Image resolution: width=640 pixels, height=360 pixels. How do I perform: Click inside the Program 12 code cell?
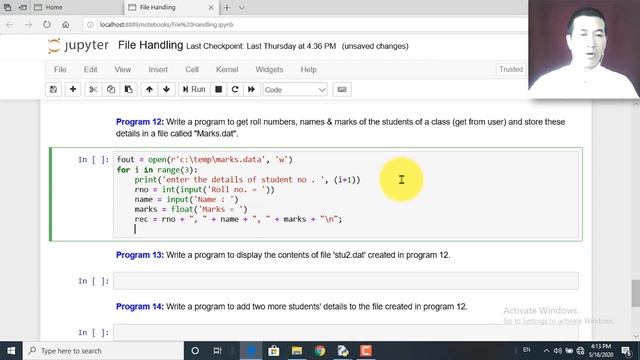(346, 194)
